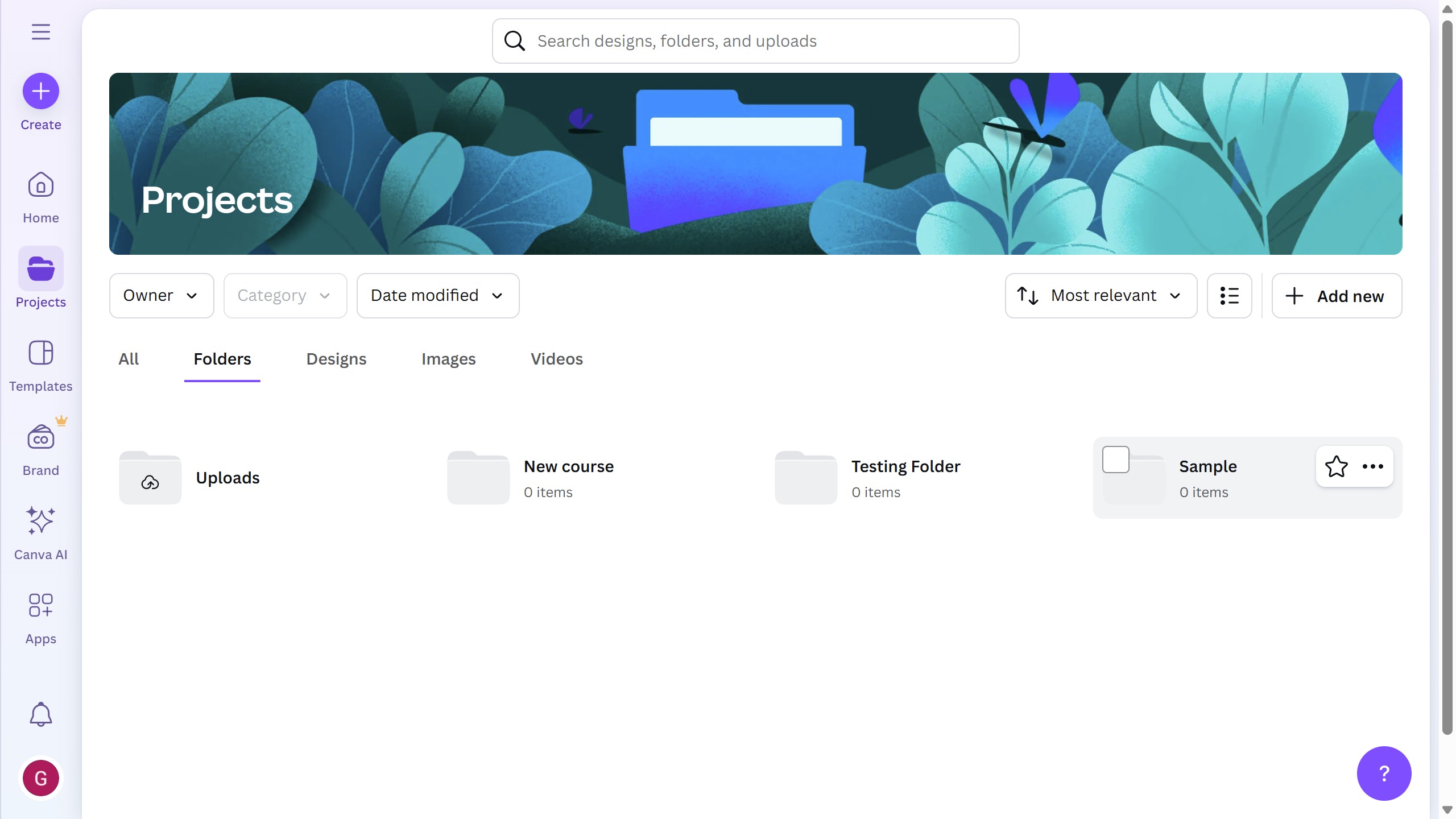Open notifications bell icon
The image size is (1456, 819).
pos(40,714)
